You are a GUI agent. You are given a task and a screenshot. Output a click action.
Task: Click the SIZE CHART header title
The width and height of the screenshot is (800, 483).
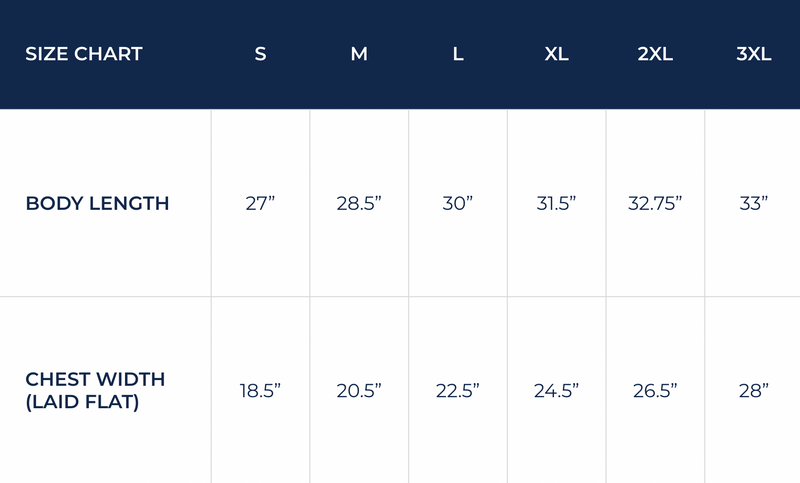click(84, 54)
